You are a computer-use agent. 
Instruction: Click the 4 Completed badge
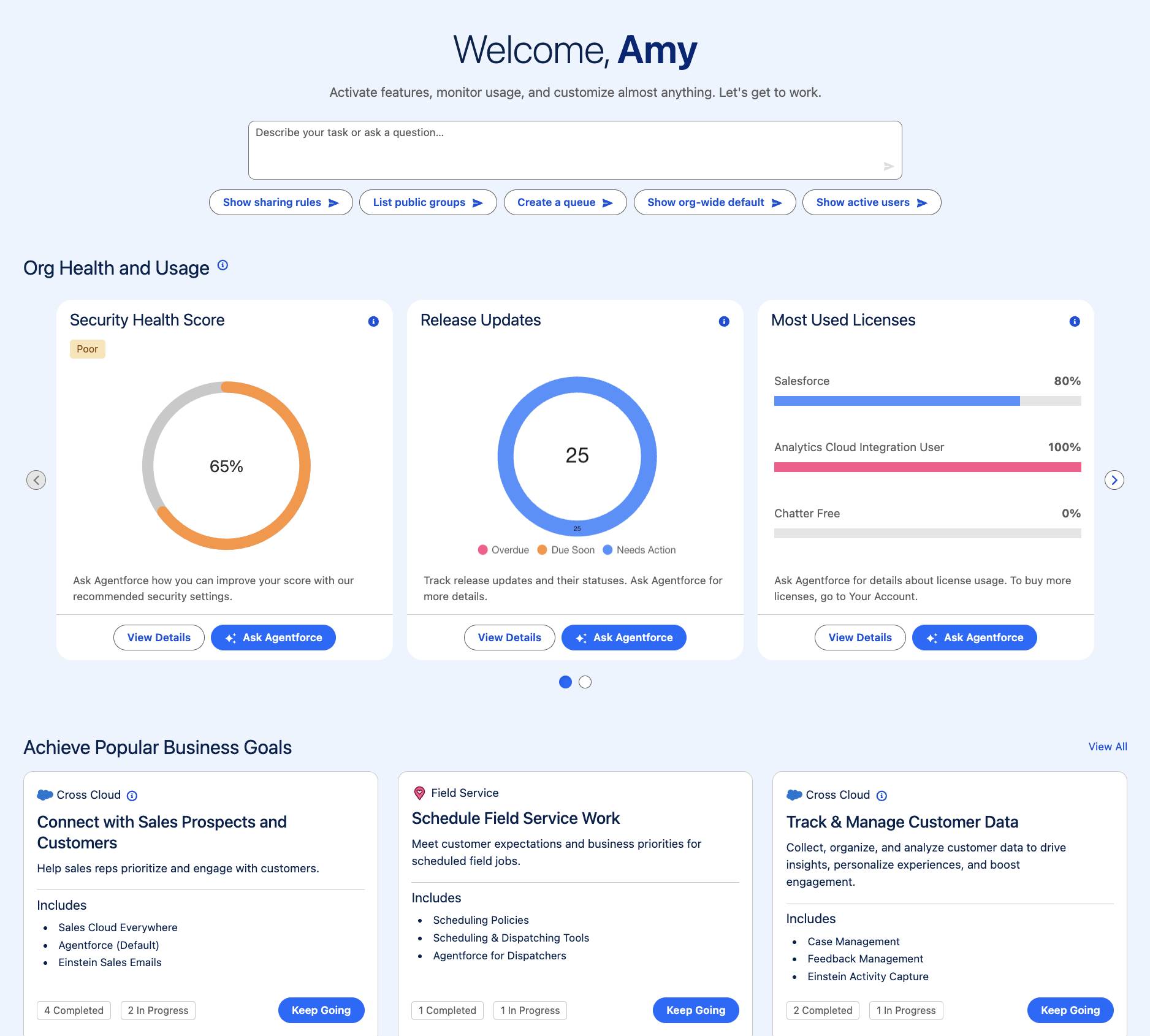point(74,1010)
